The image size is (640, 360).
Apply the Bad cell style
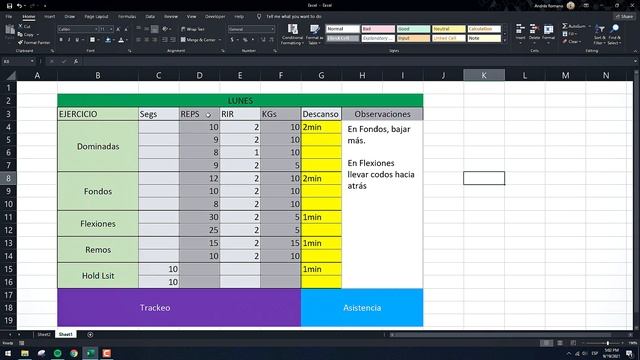point(378,29)
